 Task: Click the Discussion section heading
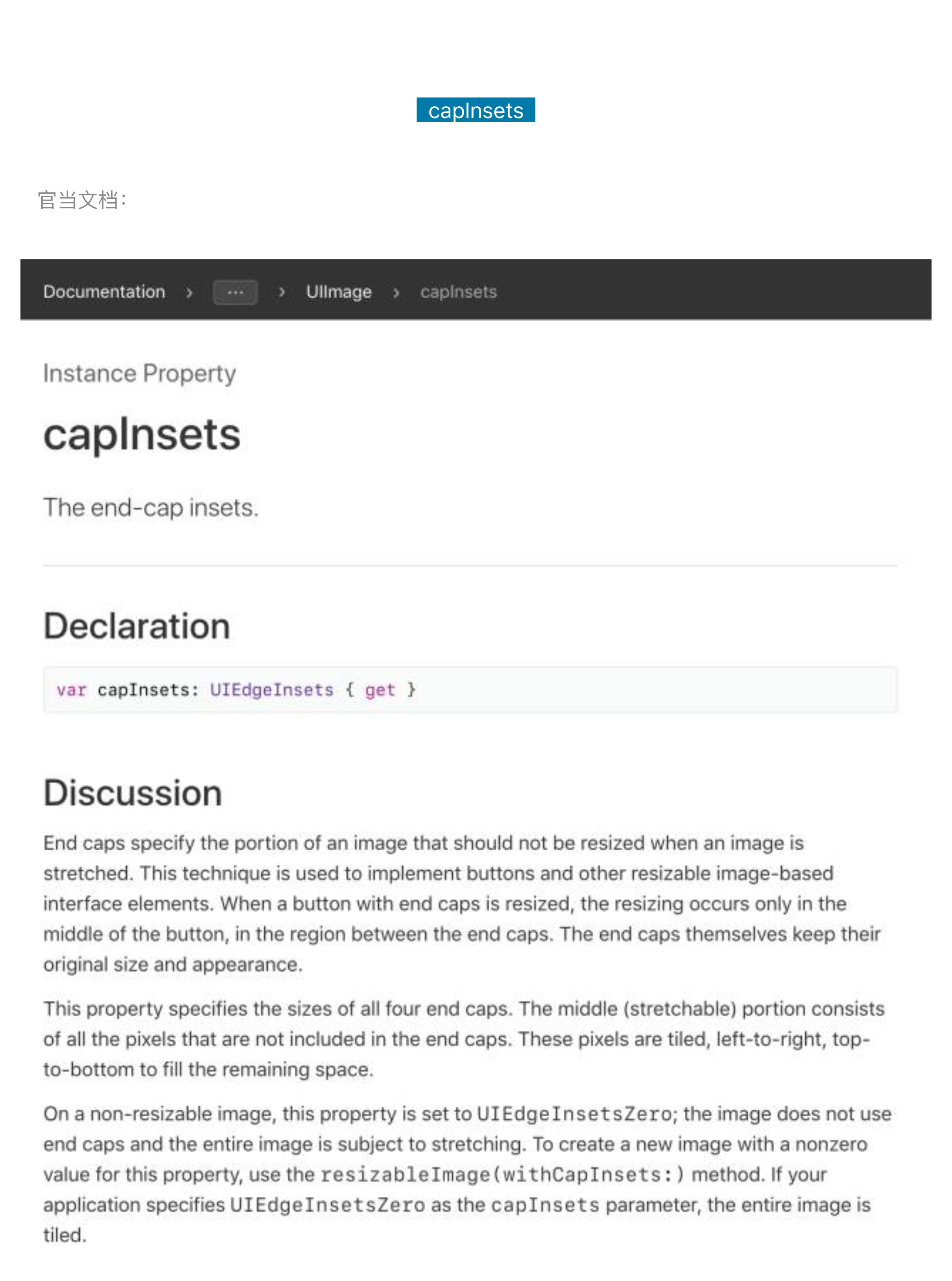pyautogui.click(x=133, y=792)
